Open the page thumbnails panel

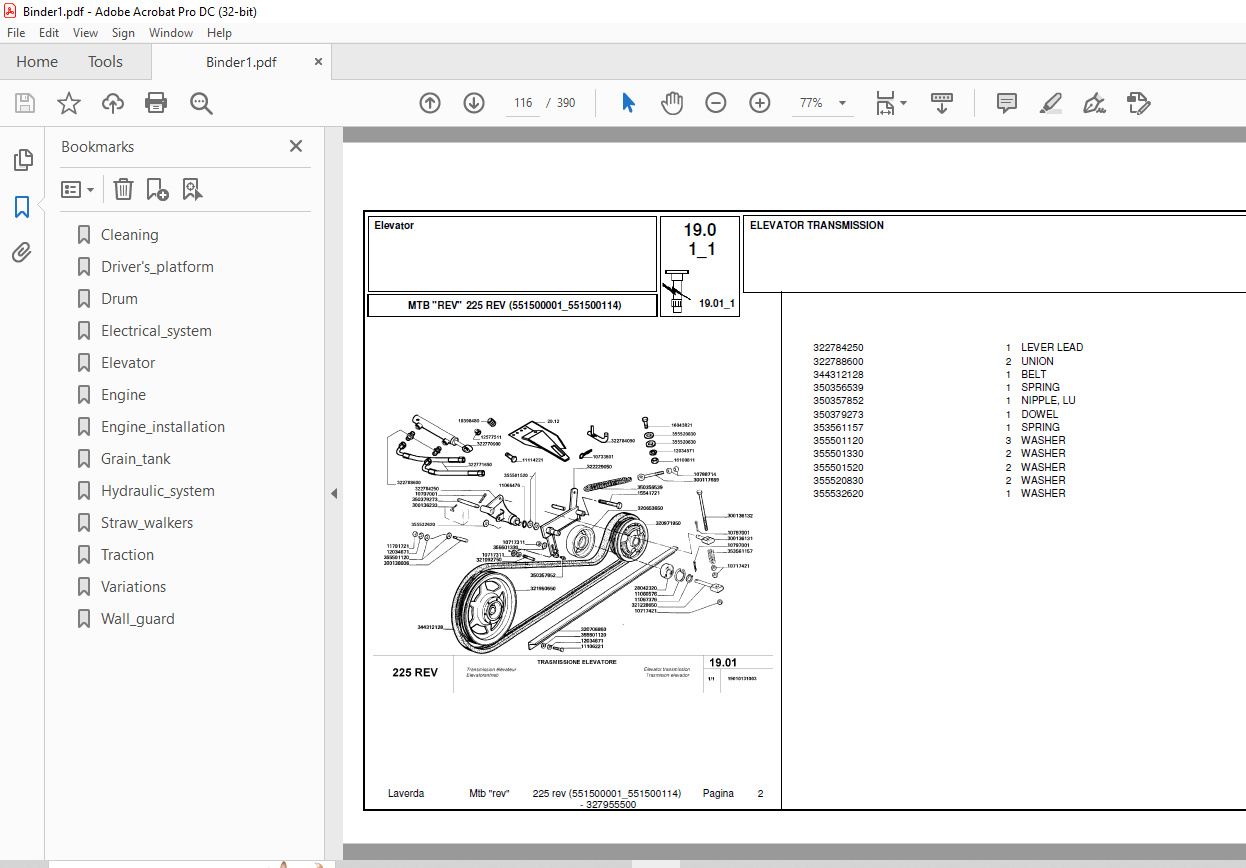click(22, 160)
